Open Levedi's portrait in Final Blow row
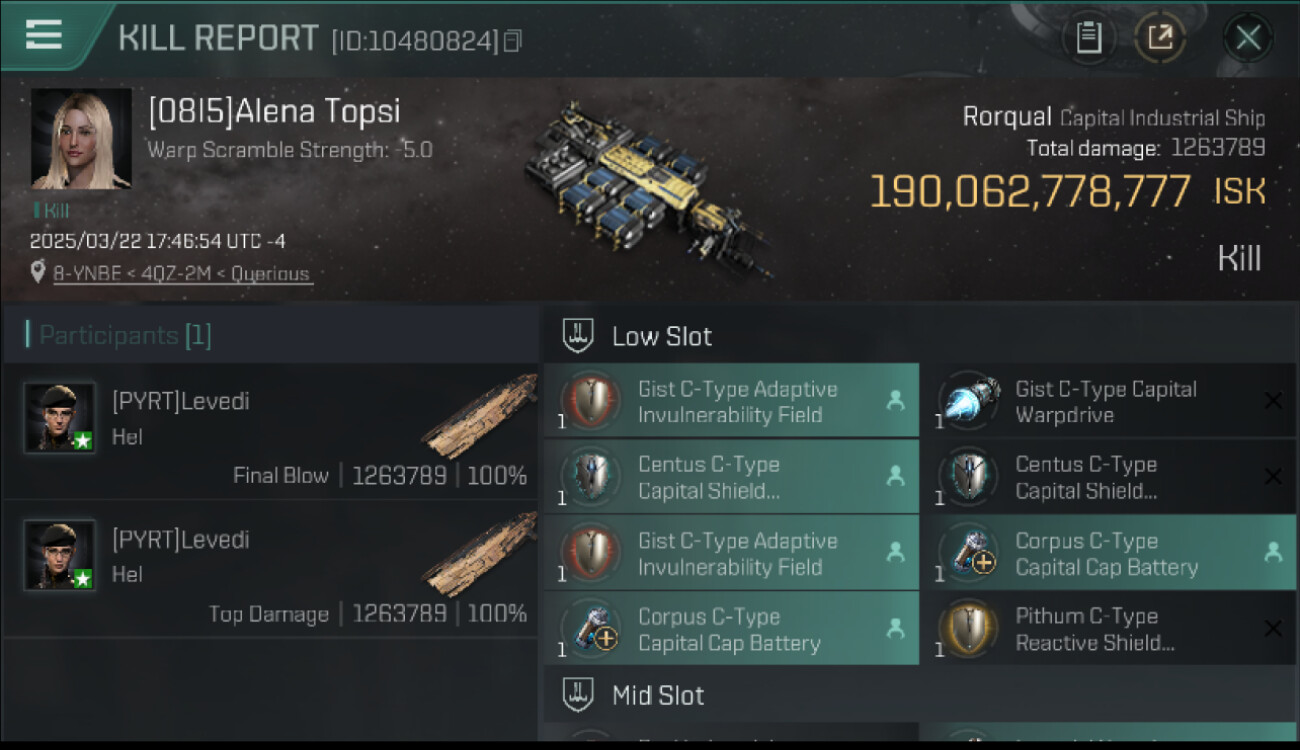The width and height of the screenshot is (1300, 750). 60,417
